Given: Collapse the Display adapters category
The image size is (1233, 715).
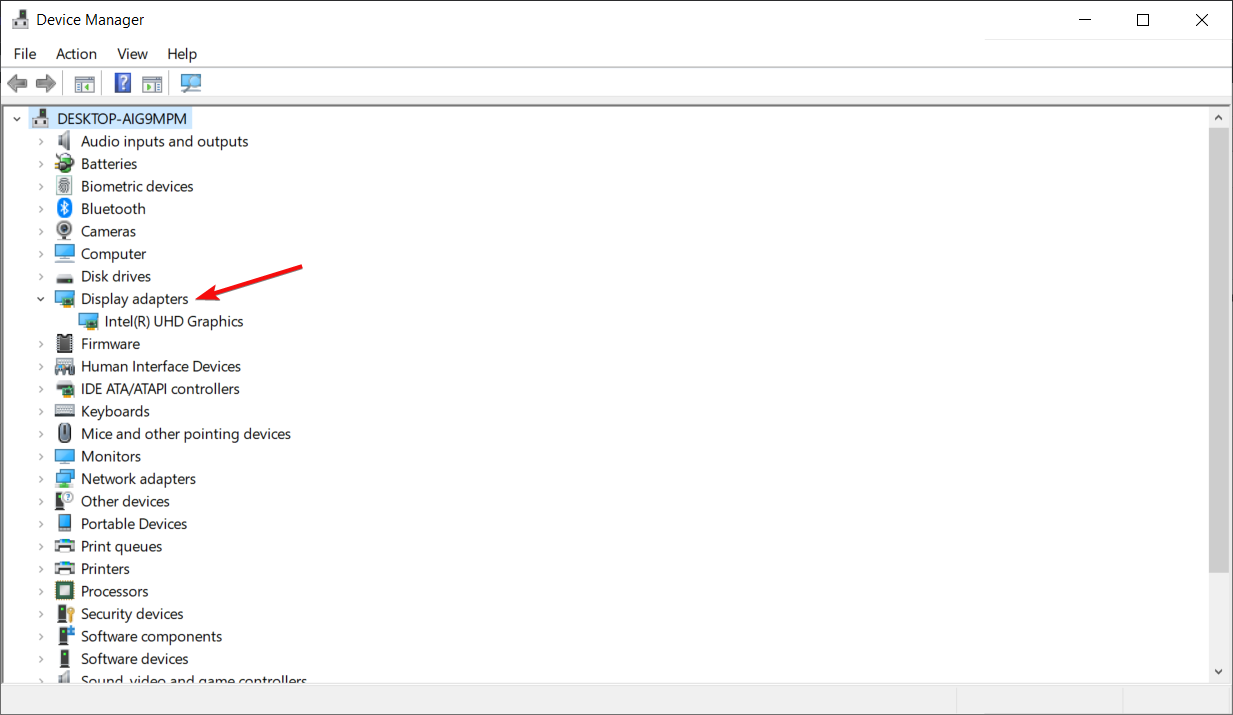Looking at the screenshot, I should tap(40, 298).
